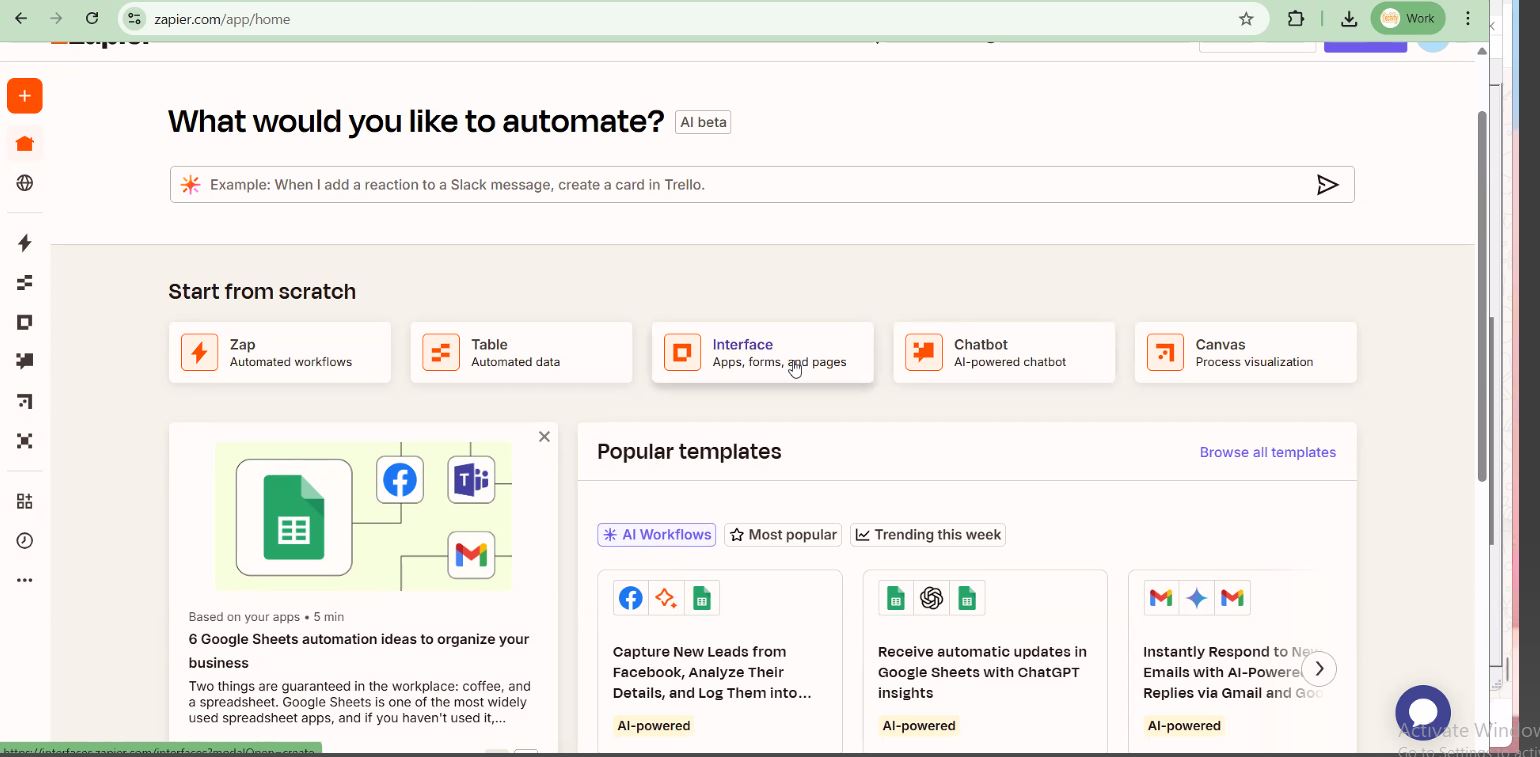Create a new Chatbot from scratch card
Screen dimensions: 1540x757
[x=1004, y=352]
